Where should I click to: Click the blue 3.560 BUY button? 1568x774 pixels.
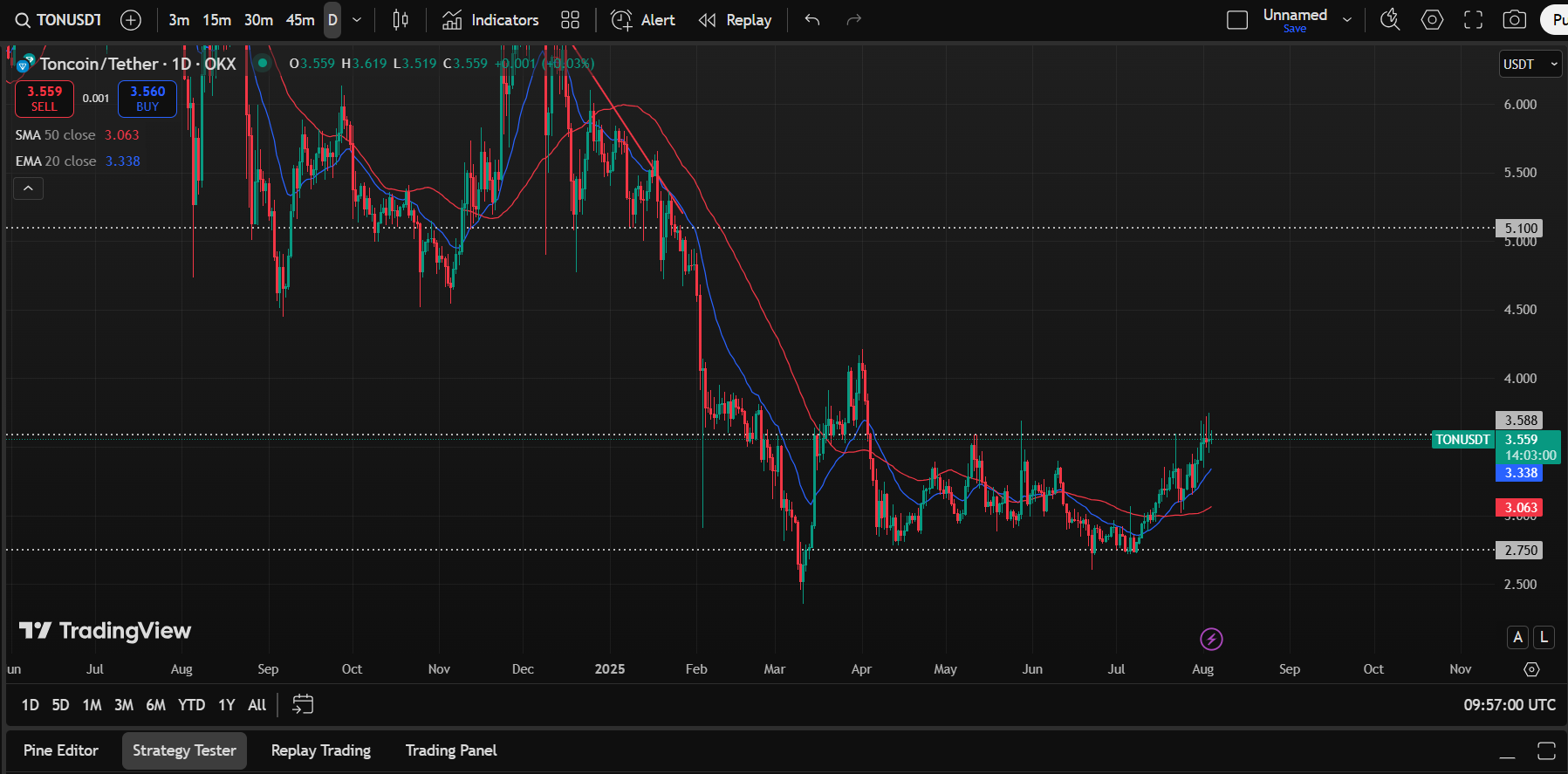click(147, 99)
